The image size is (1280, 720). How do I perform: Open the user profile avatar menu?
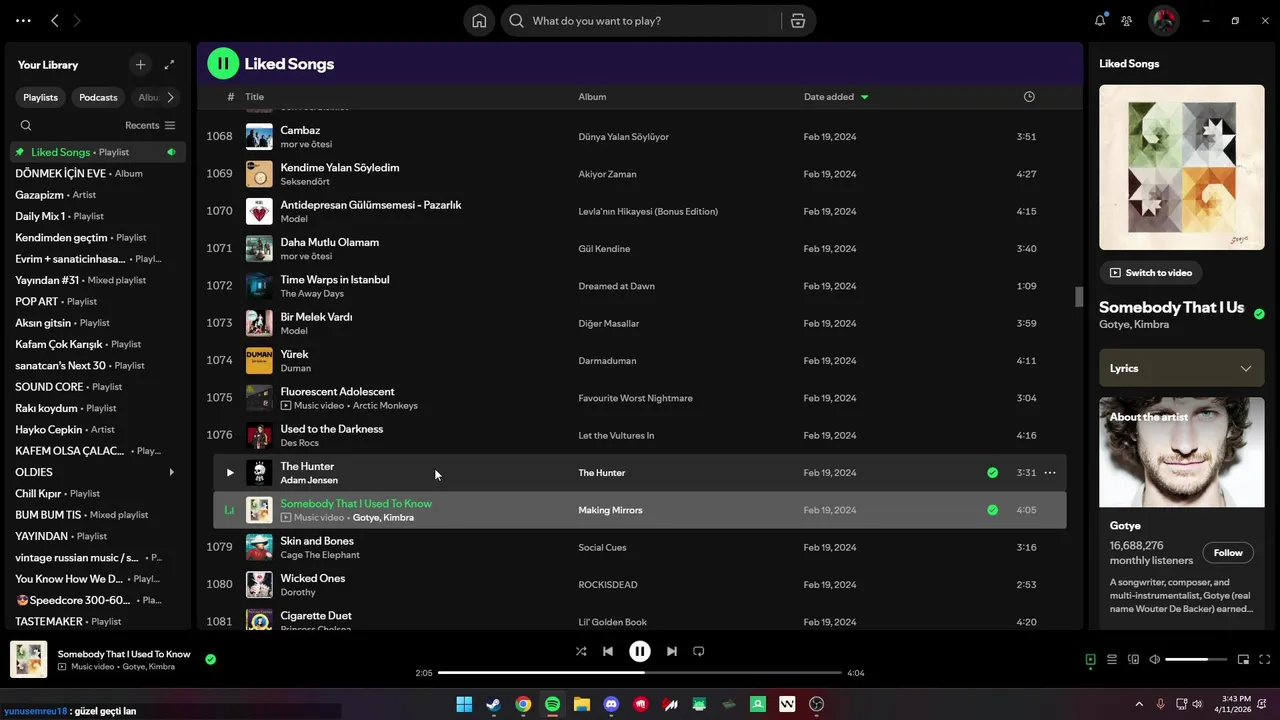click(1163, 20)
